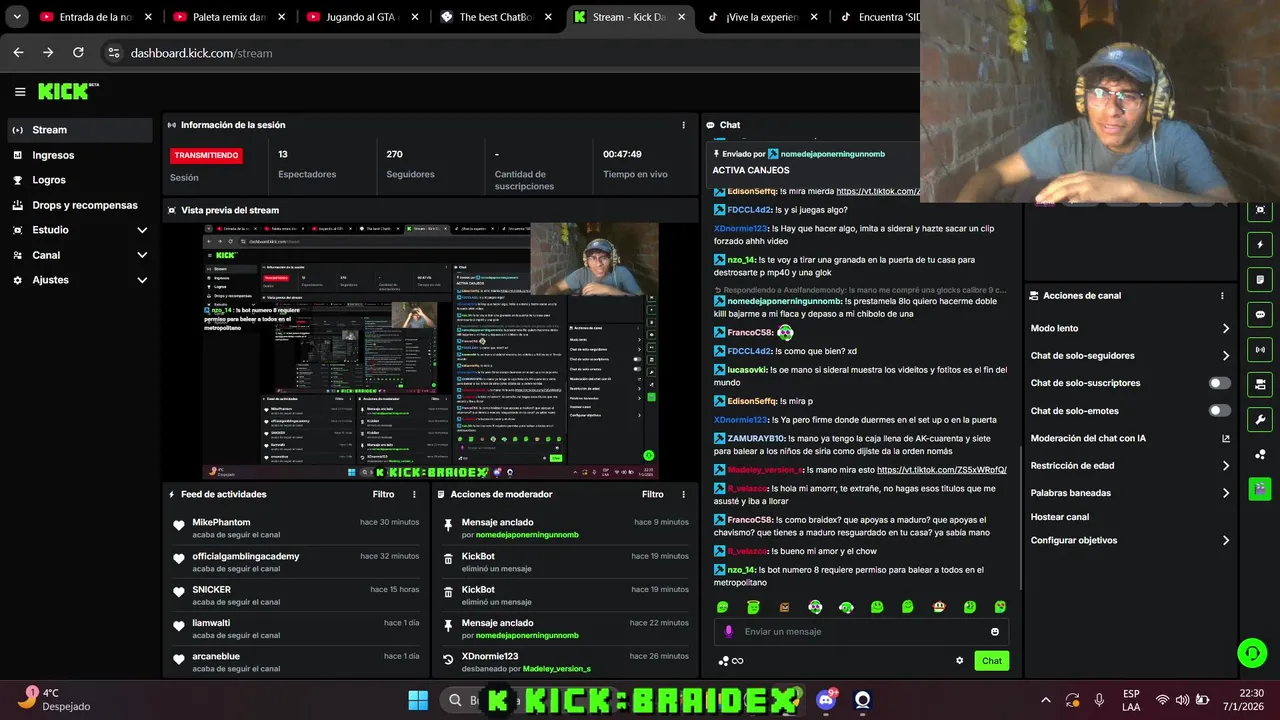Click the green clapperboard clips icon
1280x720 pixels.
pyautogui.click(x=1260, y=489)
